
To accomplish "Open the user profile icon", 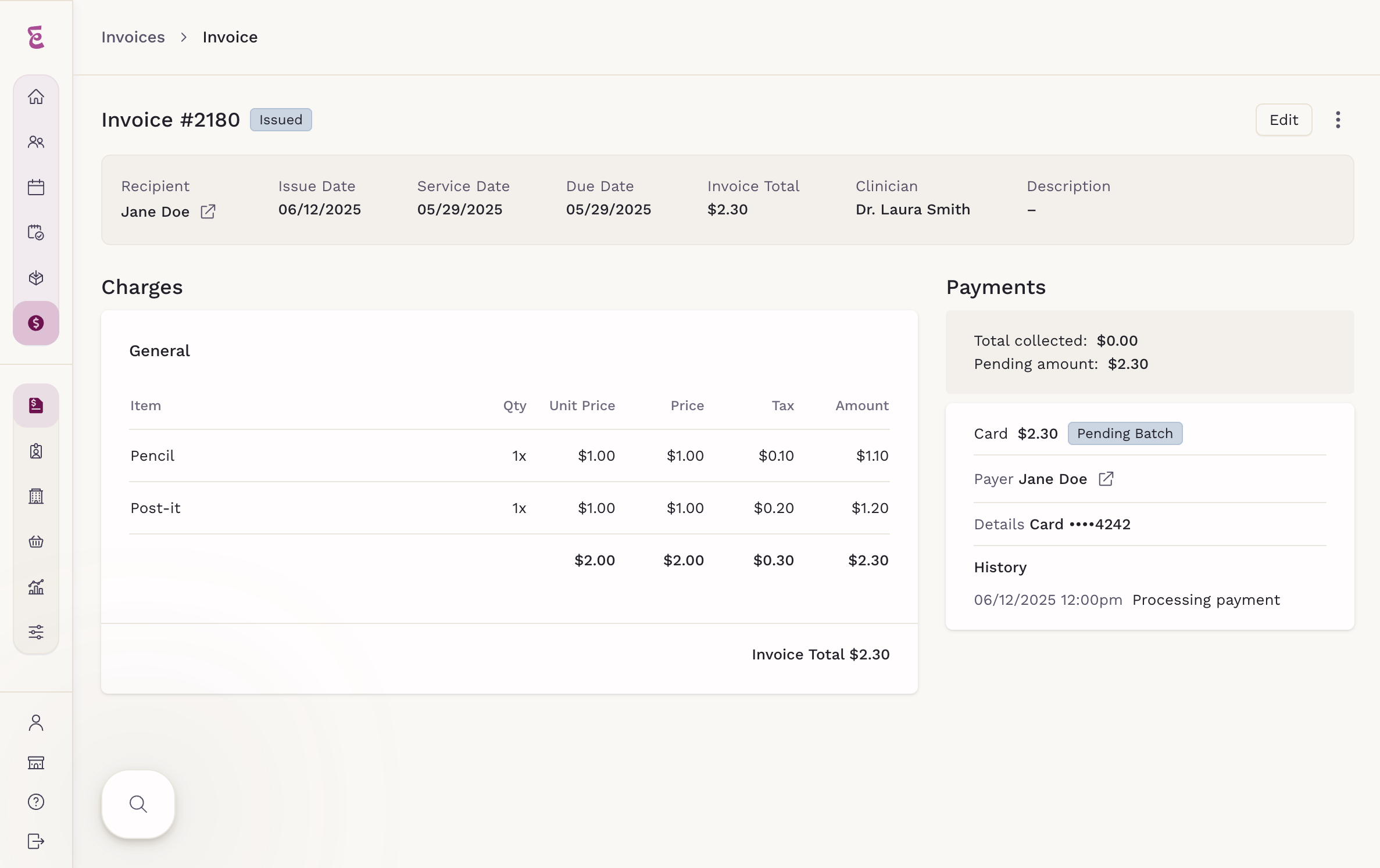I will pos(36,723).
